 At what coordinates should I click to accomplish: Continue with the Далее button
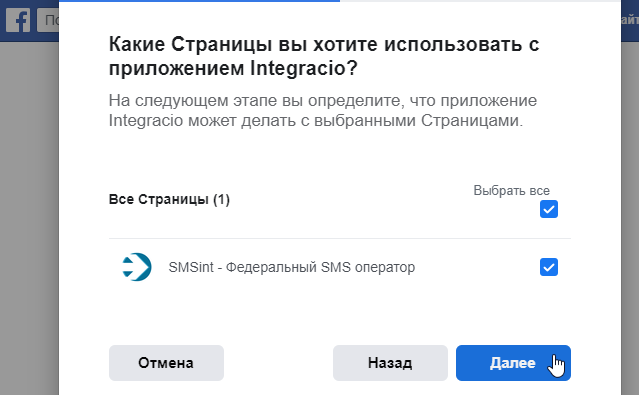tap(513, 363)
